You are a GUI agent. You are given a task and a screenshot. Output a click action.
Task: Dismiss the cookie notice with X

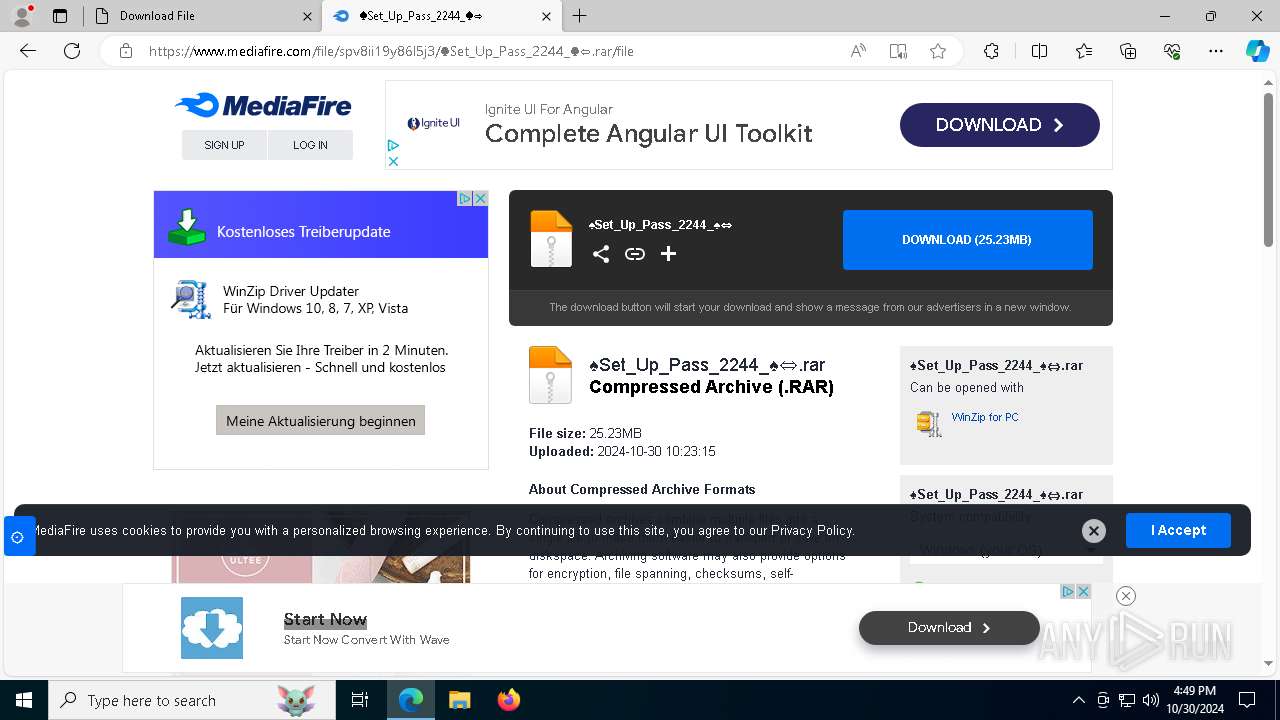pyautogui.click(x=1094, y=531)
